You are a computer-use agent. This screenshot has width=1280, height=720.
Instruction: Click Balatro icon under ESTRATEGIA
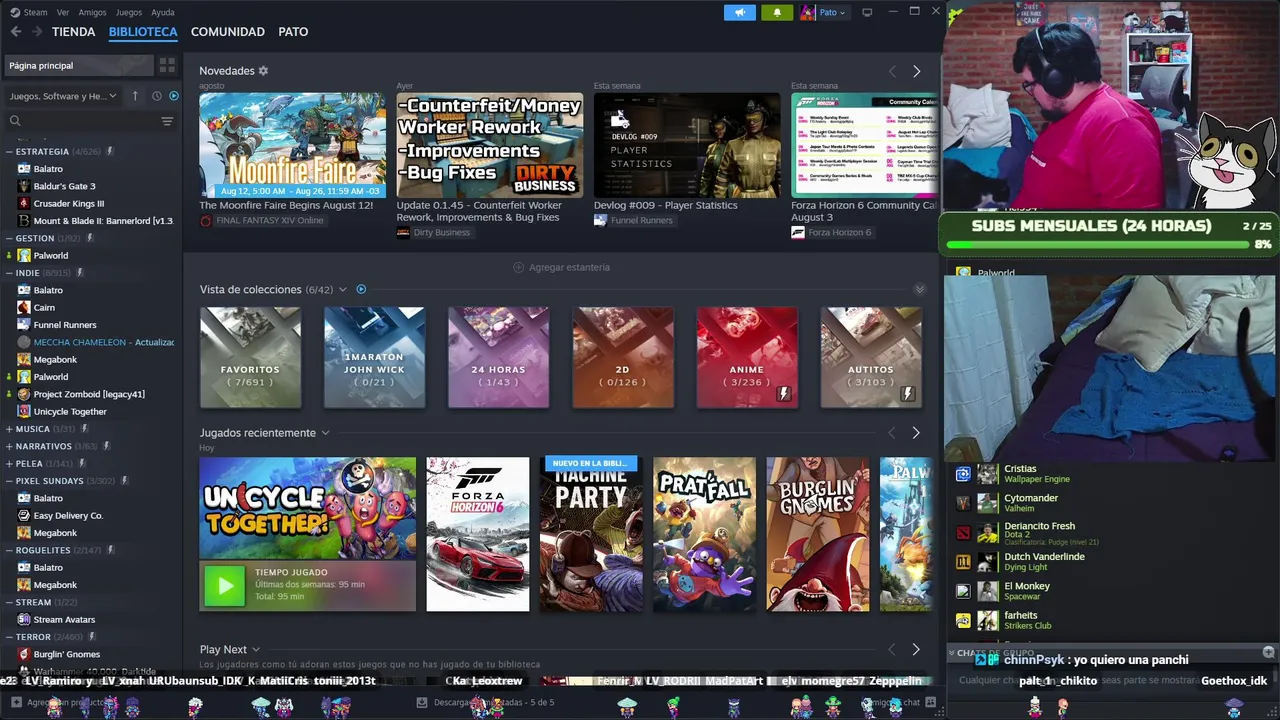[24, 169]
